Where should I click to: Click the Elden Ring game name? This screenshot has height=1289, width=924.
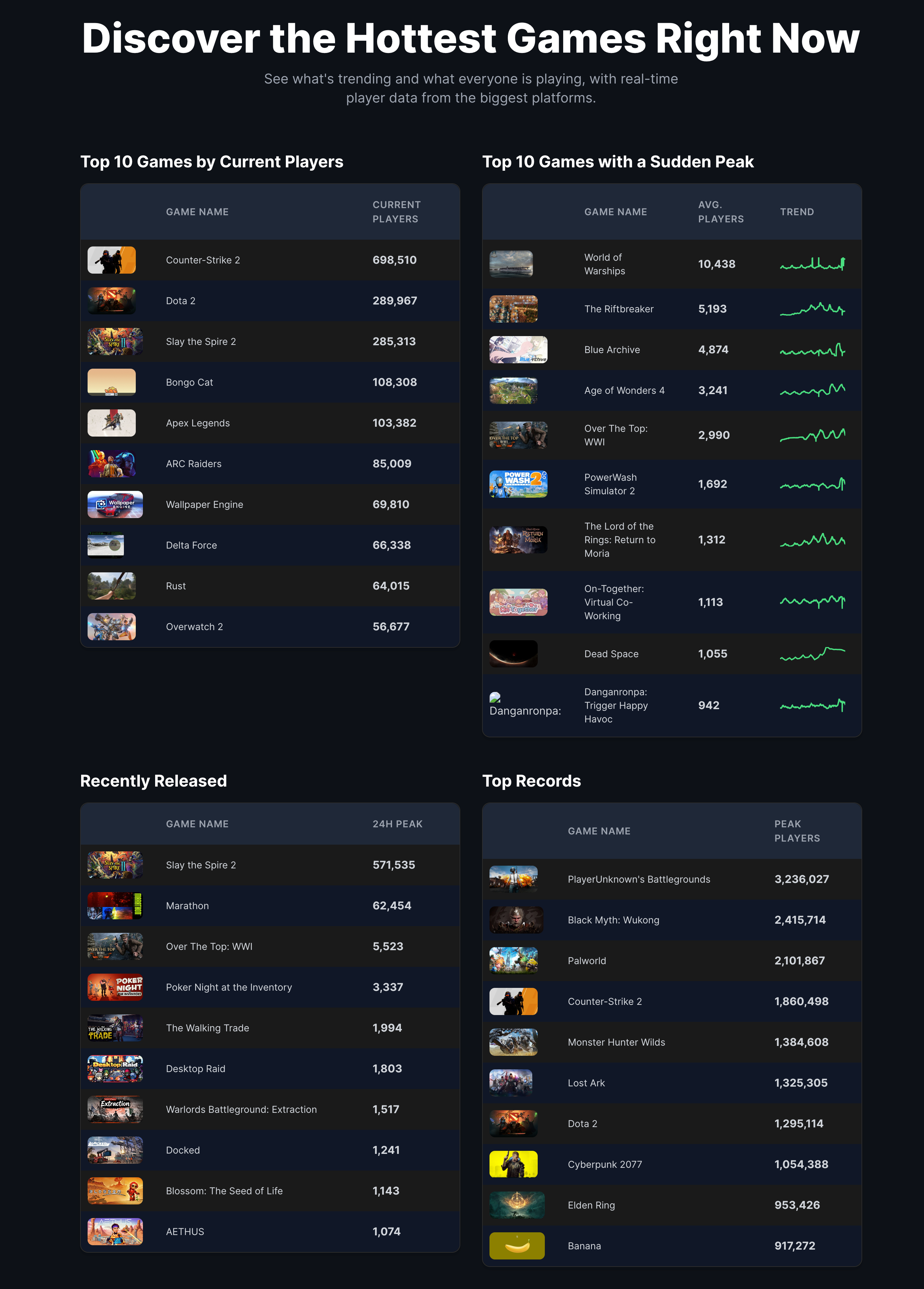coord(591,1205)
